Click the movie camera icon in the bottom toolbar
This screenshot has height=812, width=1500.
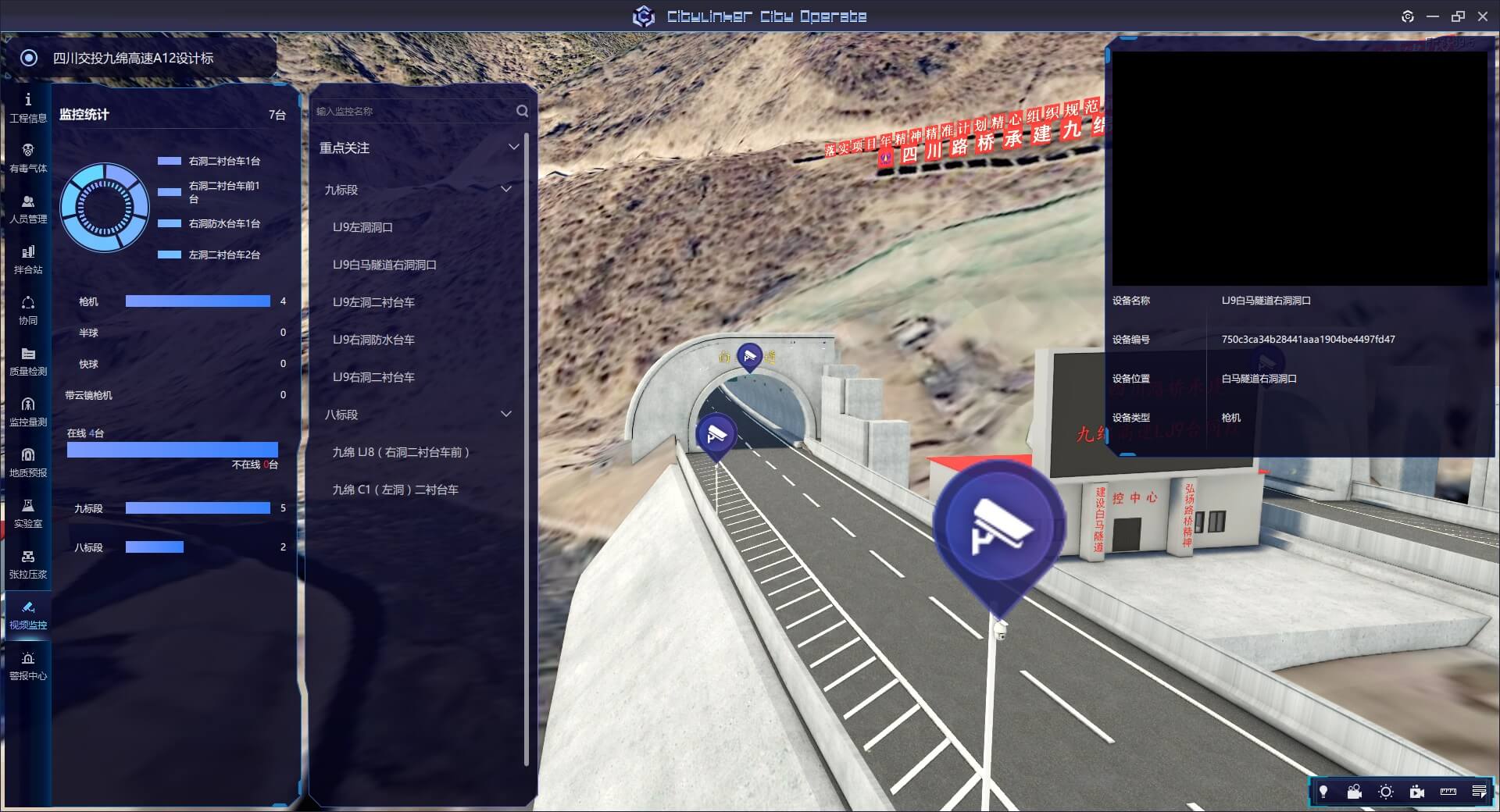[1355, 792]
